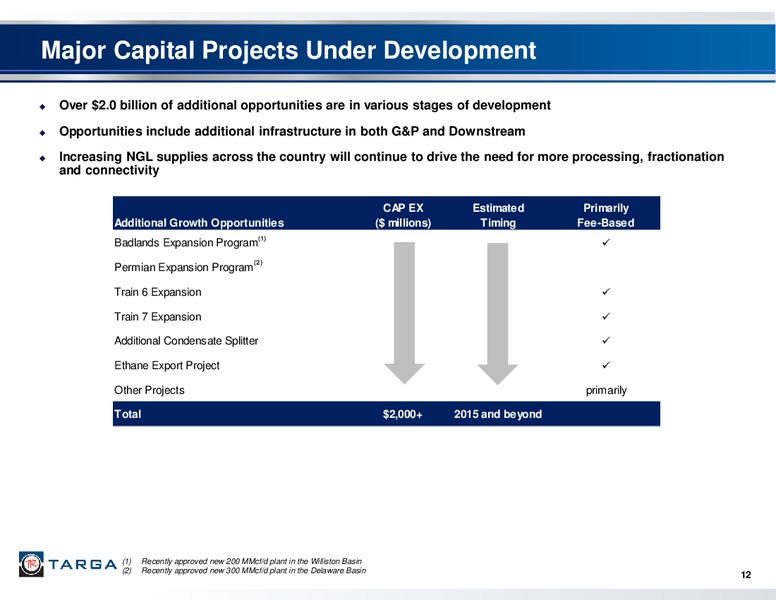Click the (1) superscript after Badlands Expansion Program
The height and width of the screenshot is (600, 776).
tap(262, 239)
